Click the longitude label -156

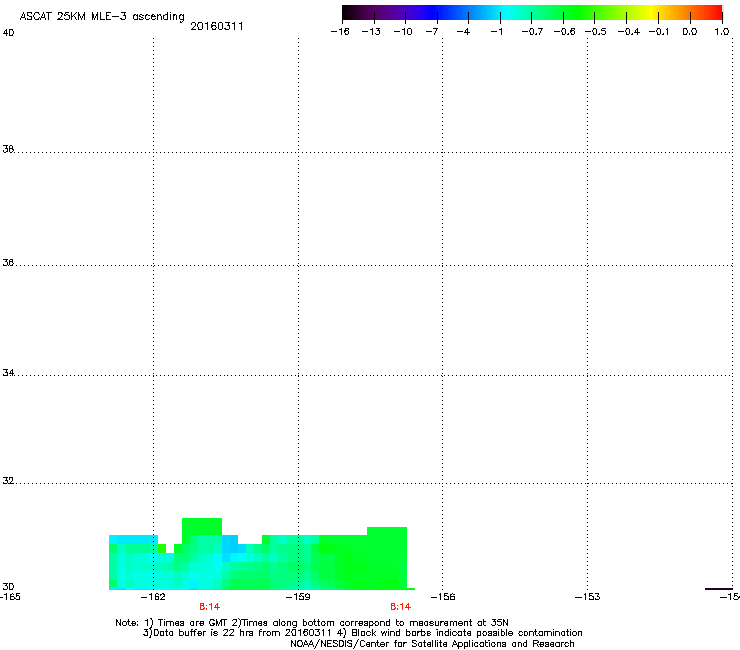pos(443,597)
